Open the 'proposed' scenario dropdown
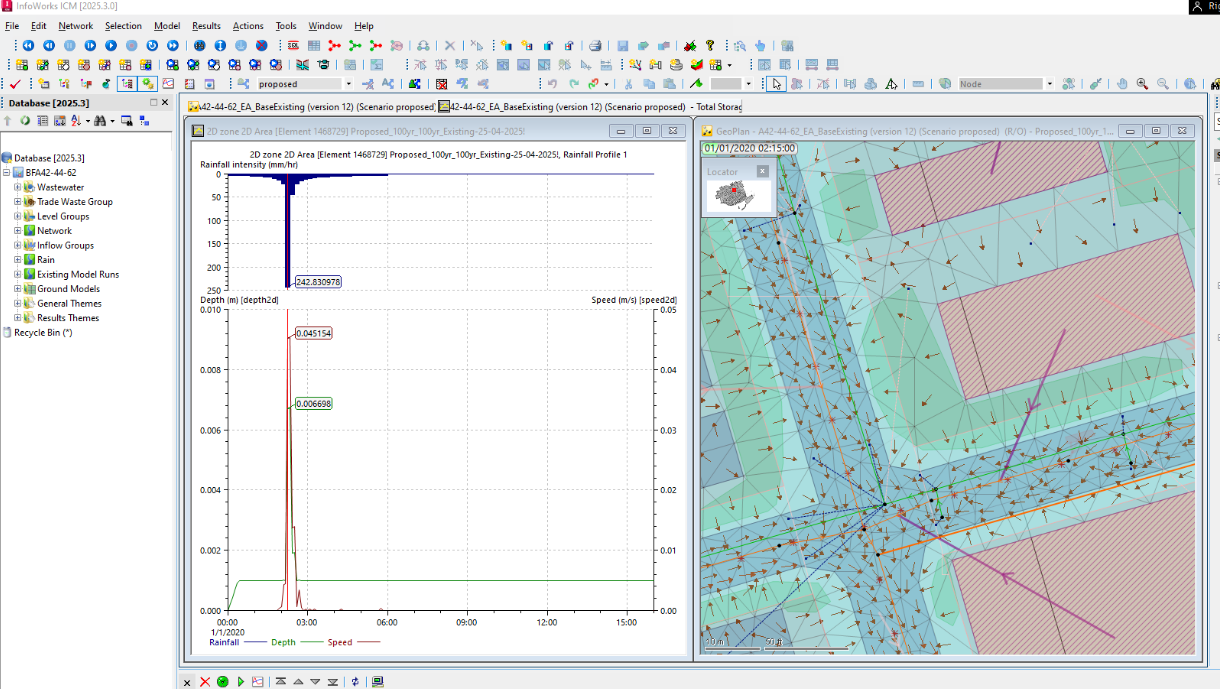The height and width of the screenshot is (689, 1220). 348,84
